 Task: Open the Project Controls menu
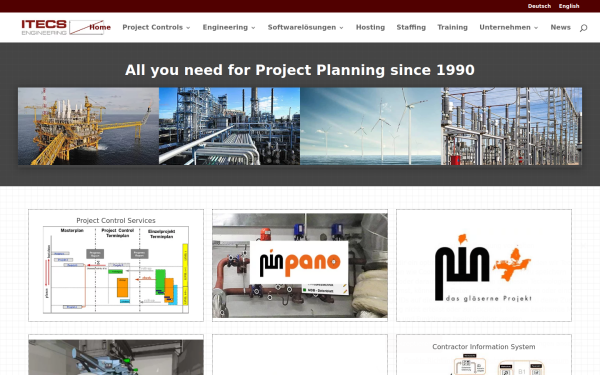coord(152,27)
